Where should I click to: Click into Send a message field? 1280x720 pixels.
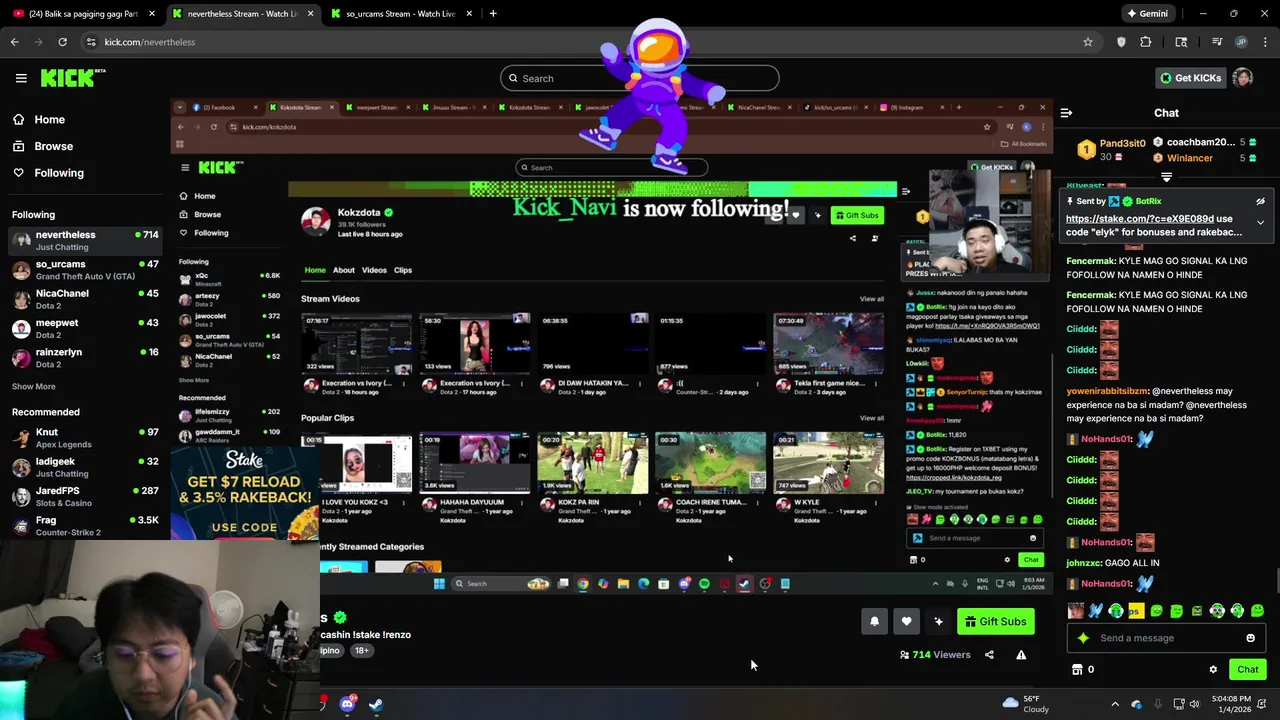tap(1165, 638)
